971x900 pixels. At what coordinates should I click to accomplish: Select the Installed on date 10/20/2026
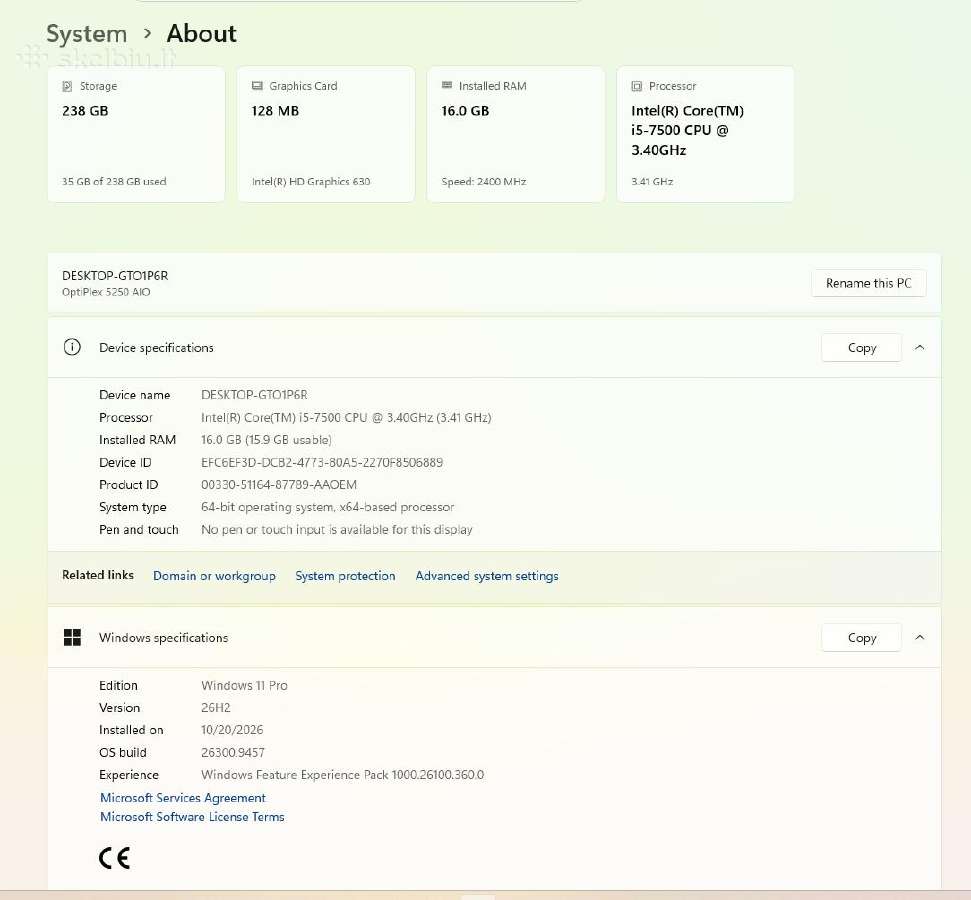coord(232,730)
